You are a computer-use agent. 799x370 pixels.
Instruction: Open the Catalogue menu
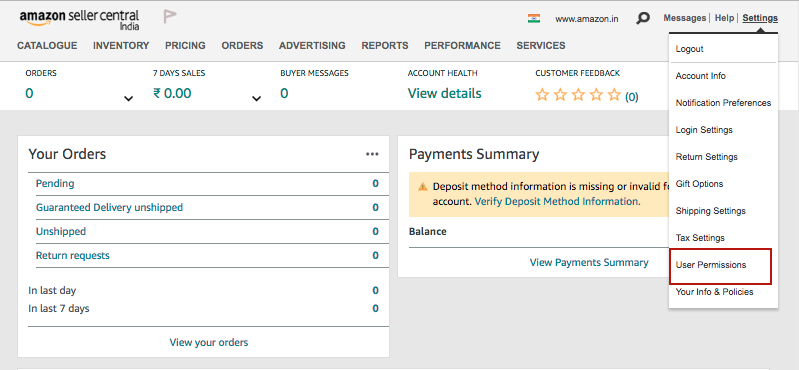(x=47, y=45)
